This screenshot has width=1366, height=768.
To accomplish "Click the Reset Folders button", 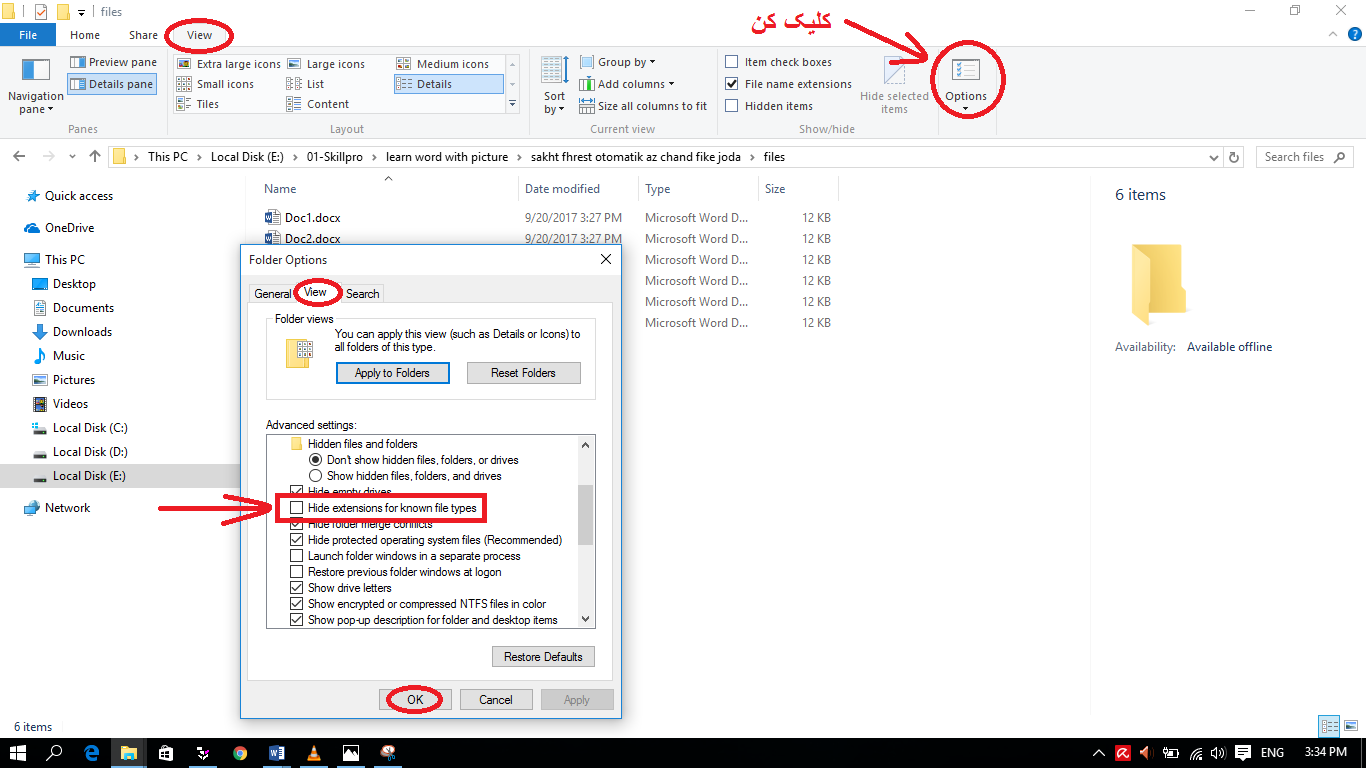I will click(524, 373).
